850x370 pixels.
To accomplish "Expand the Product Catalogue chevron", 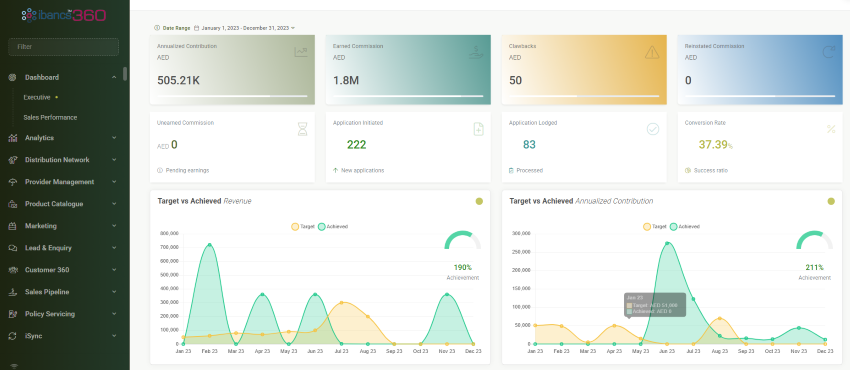I will pyautogui.click(x=114, y=204).
